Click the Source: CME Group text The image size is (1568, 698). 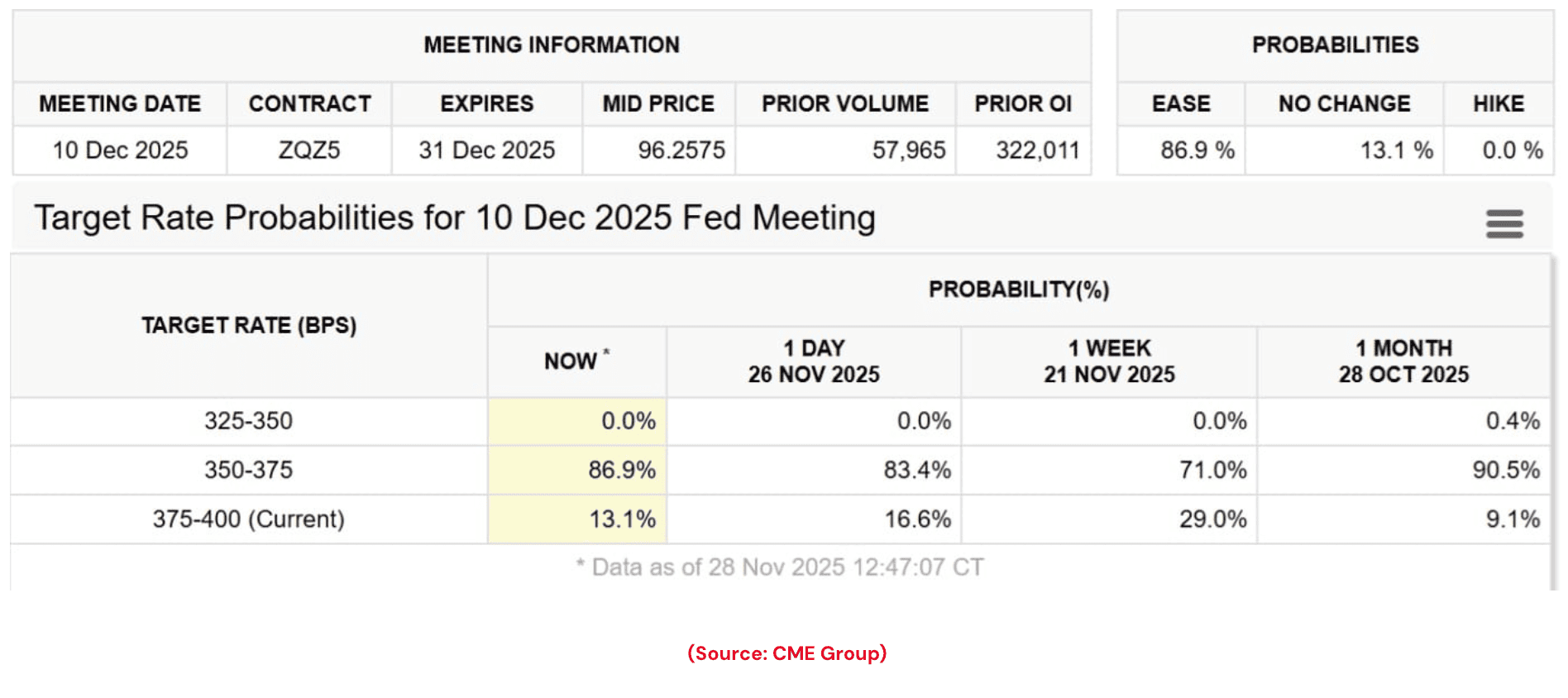click(x=785, y=653)
